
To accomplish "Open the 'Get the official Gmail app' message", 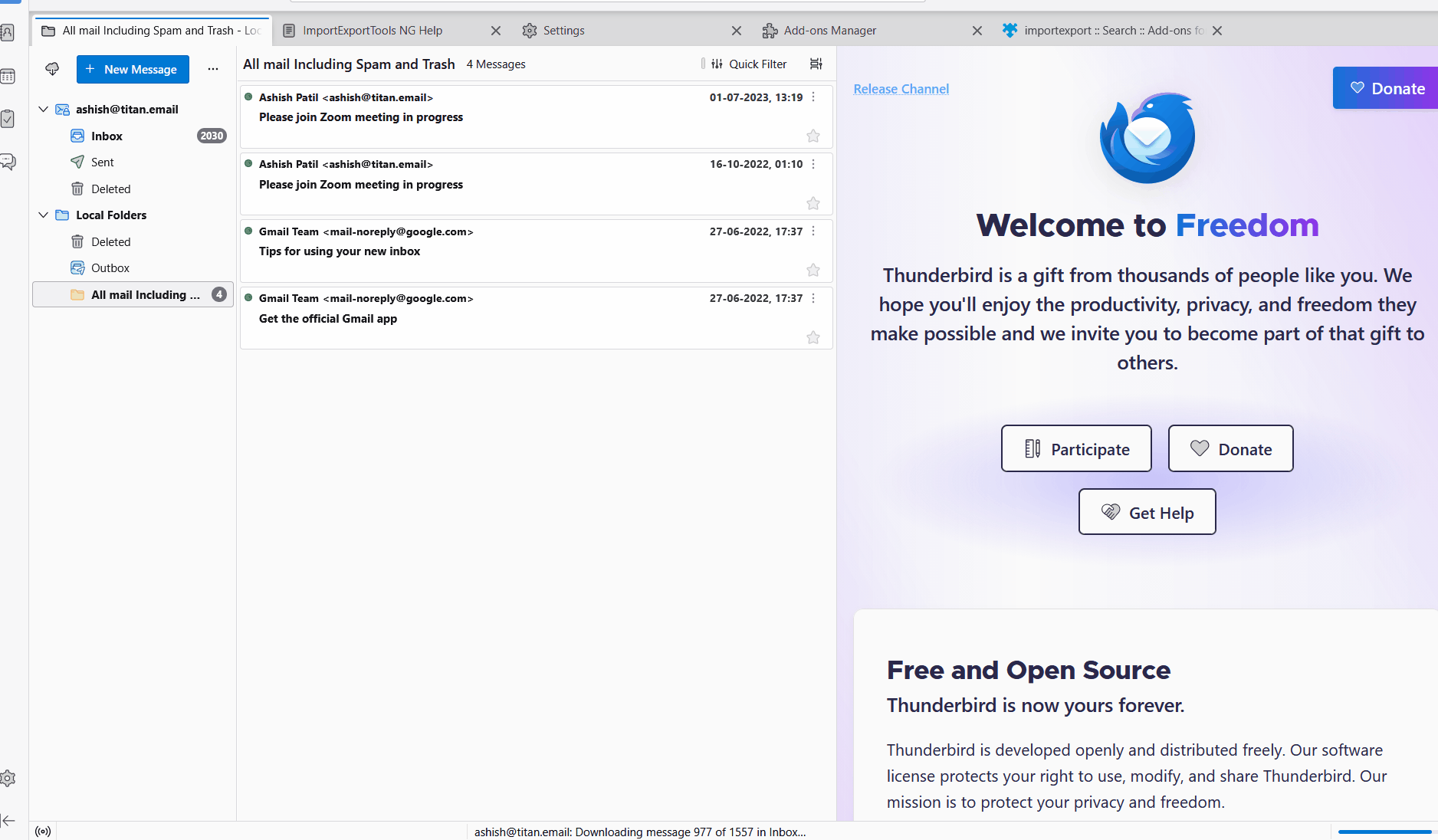I will (x=537, y=318).
